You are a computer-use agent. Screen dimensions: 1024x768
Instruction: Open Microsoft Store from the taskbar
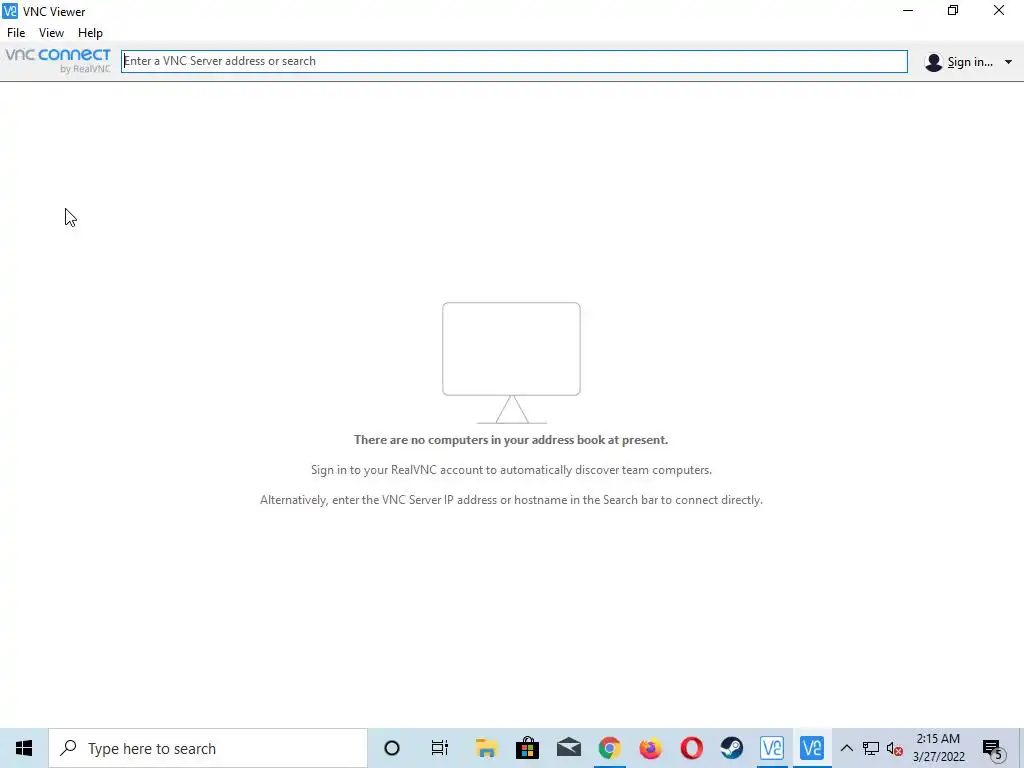pos(527,748)
